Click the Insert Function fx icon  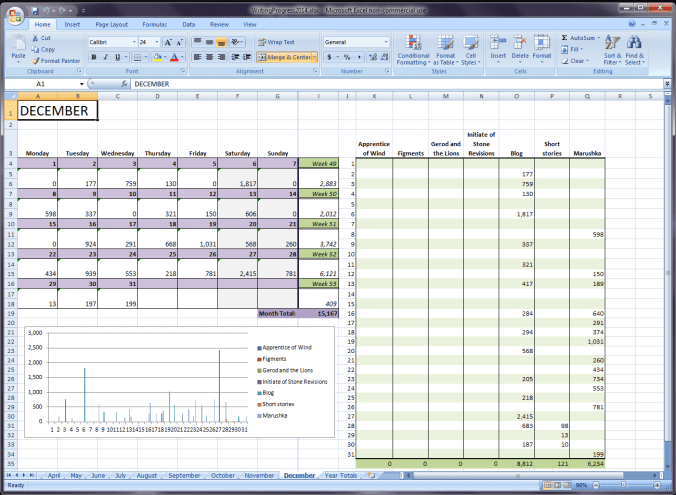click(124, 84)
